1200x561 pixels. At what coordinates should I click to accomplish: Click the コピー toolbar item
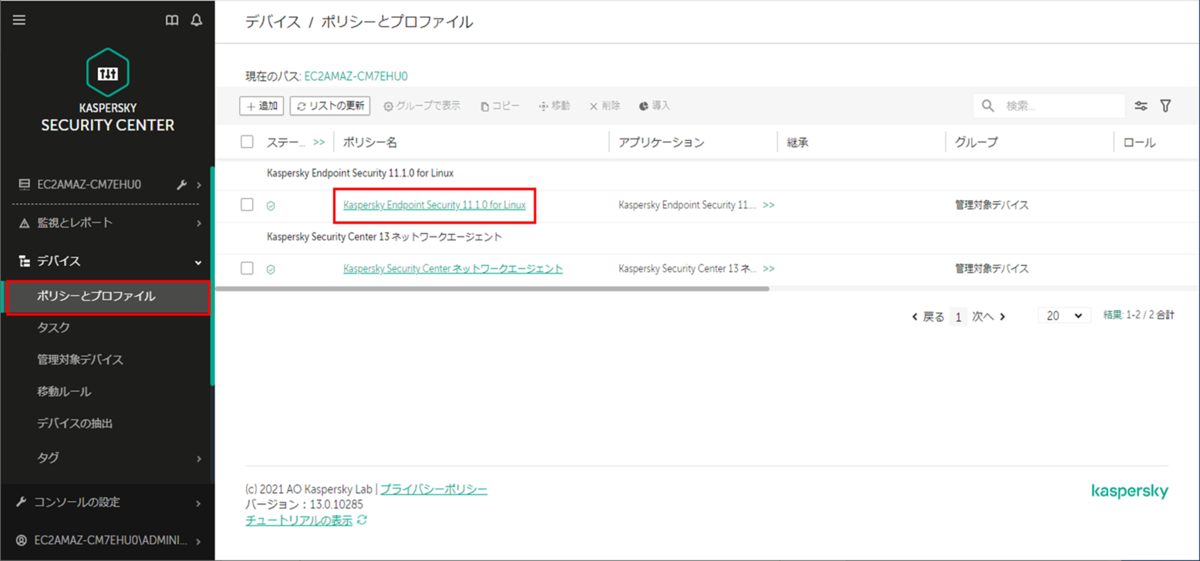pos(500,106)
